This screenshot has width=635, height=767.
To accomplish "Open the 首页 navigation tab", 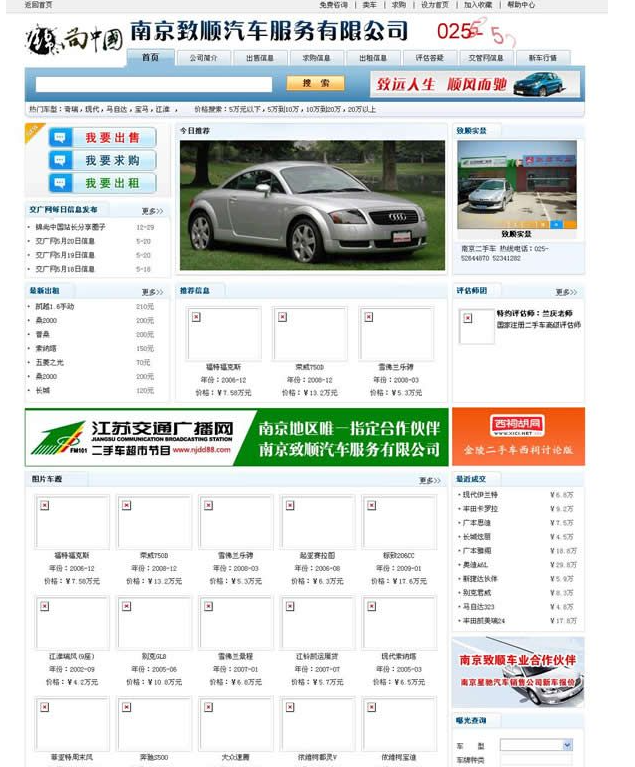I will [150, 57].
